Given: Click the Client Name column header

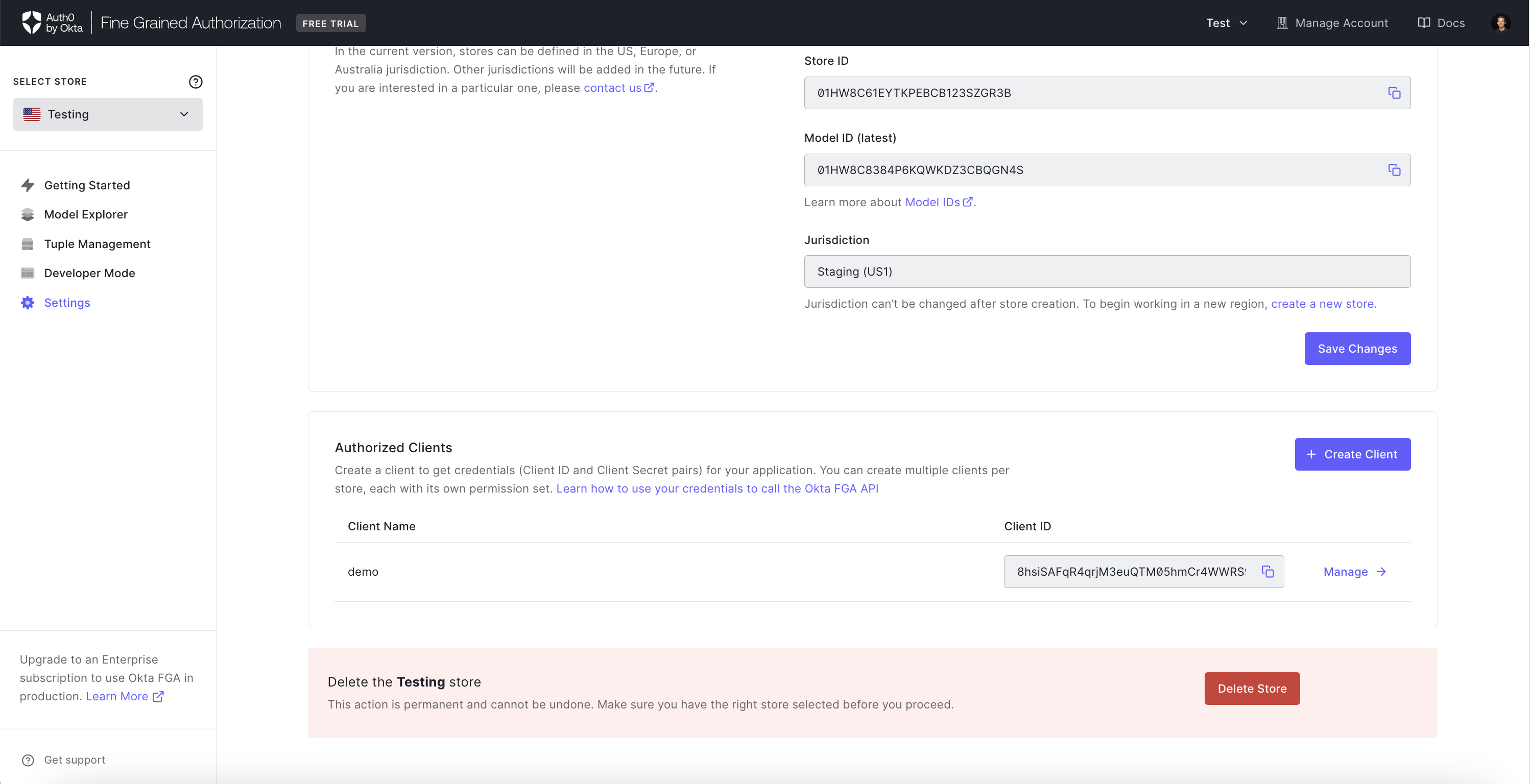Looking at the screenshot, I should [381, 526].
